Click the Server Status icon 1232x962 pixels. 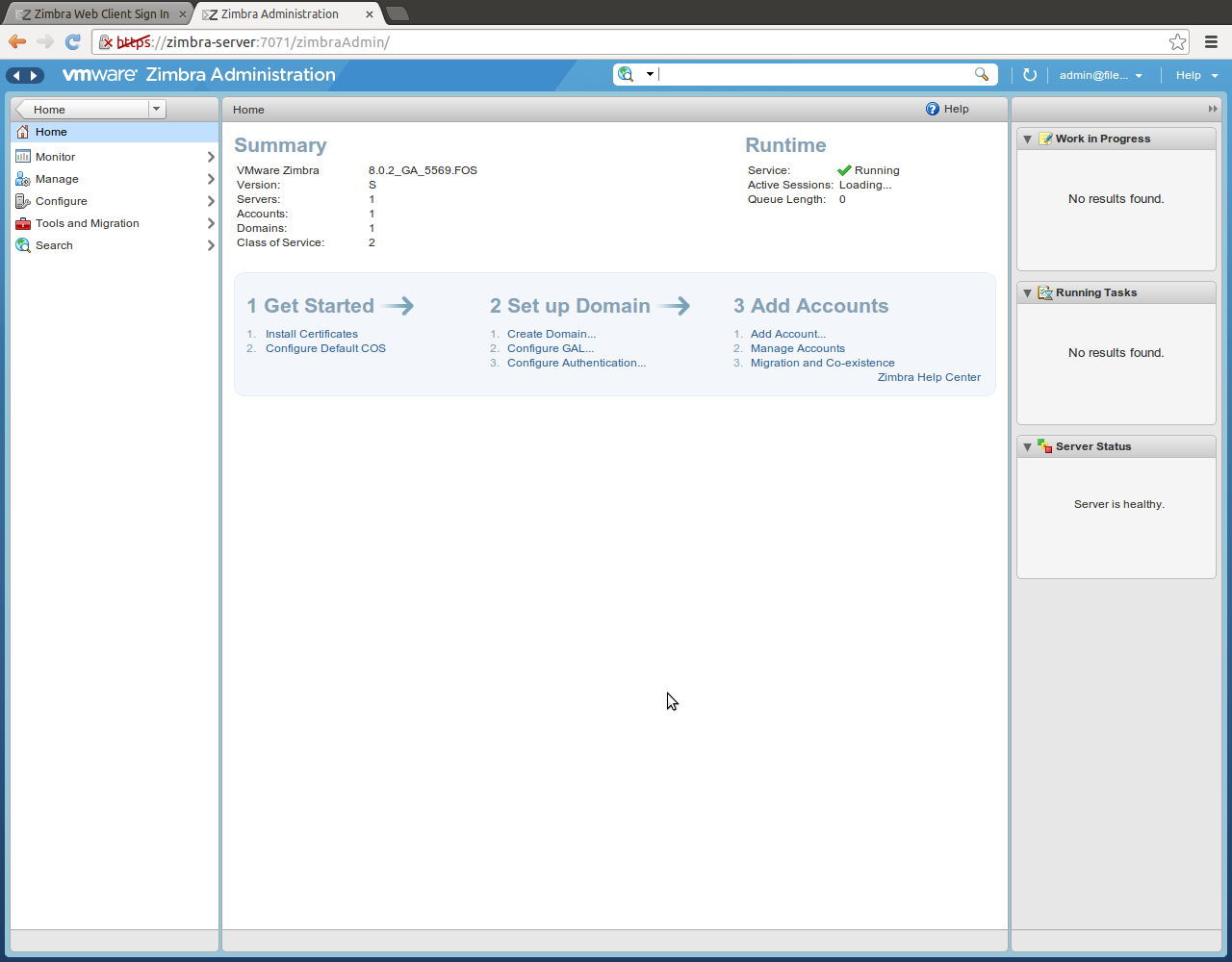point(1045,446)
